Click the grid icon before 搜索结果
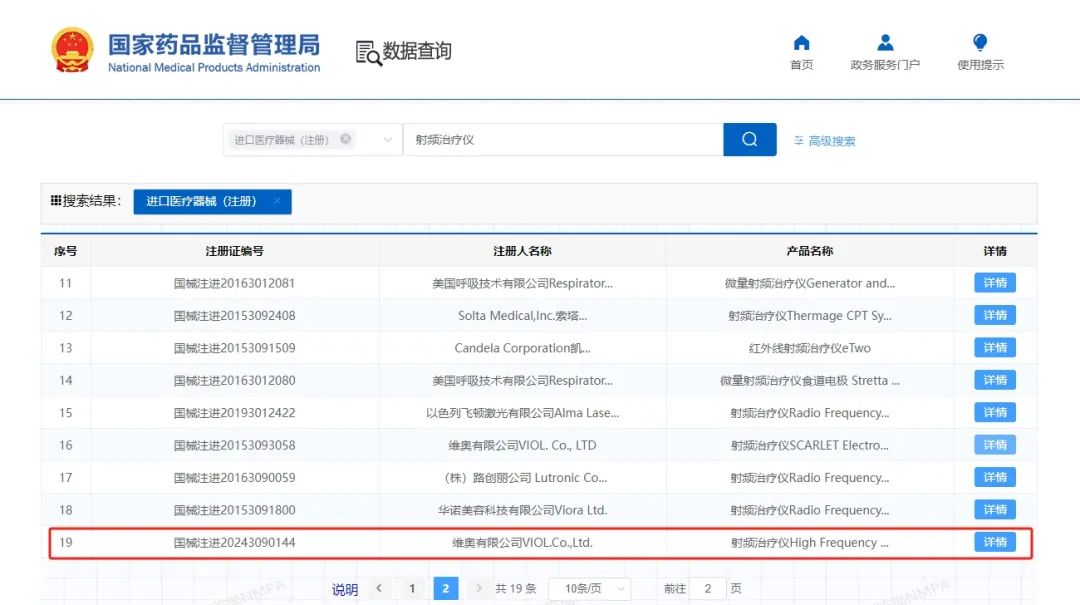The height and width of the screenshot is (605, 1080). pos(57,201)
